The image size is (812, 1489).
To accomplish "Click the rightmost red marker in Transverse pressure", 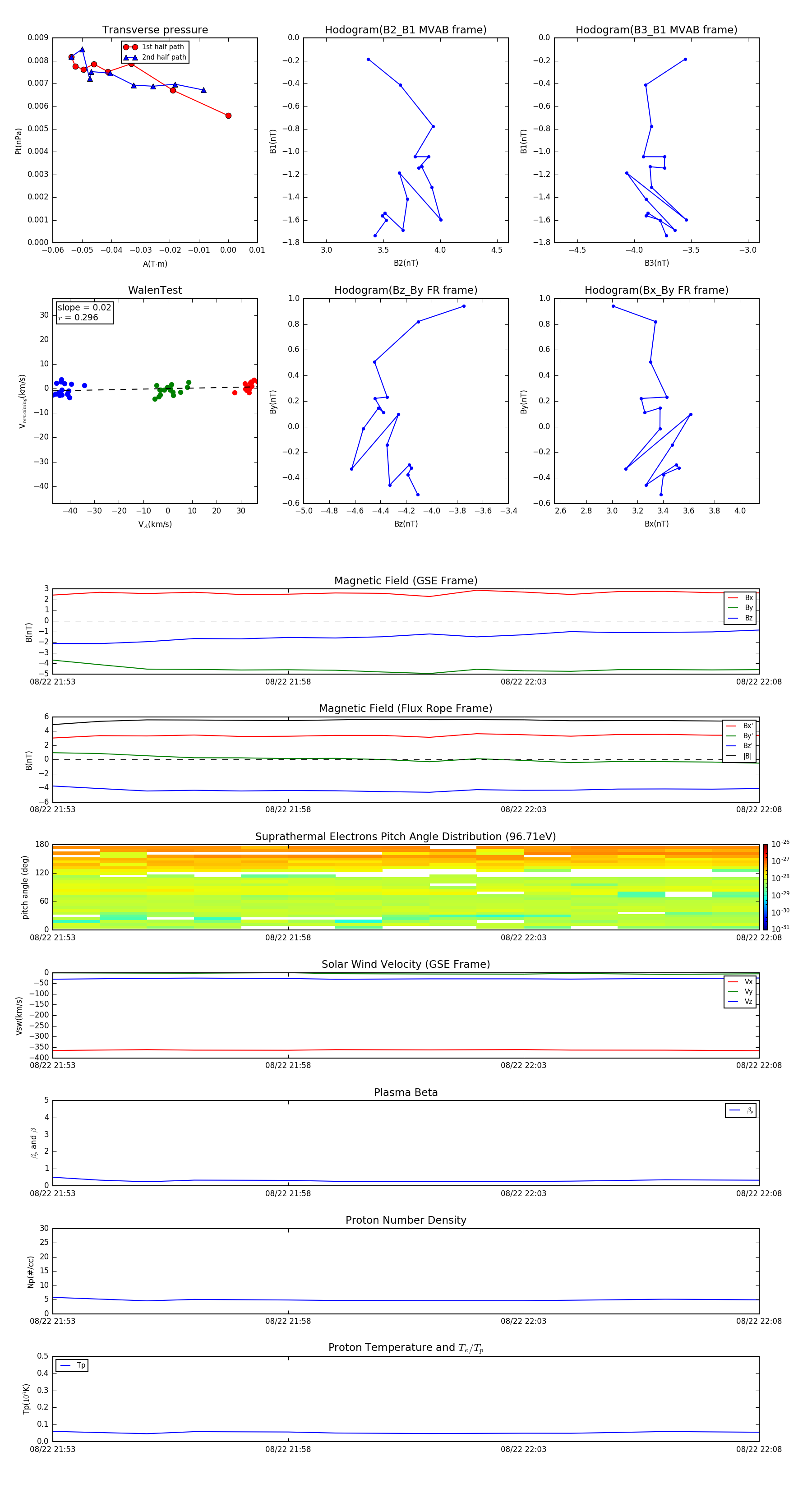I will pyautogui.click(x=228, y=116).
